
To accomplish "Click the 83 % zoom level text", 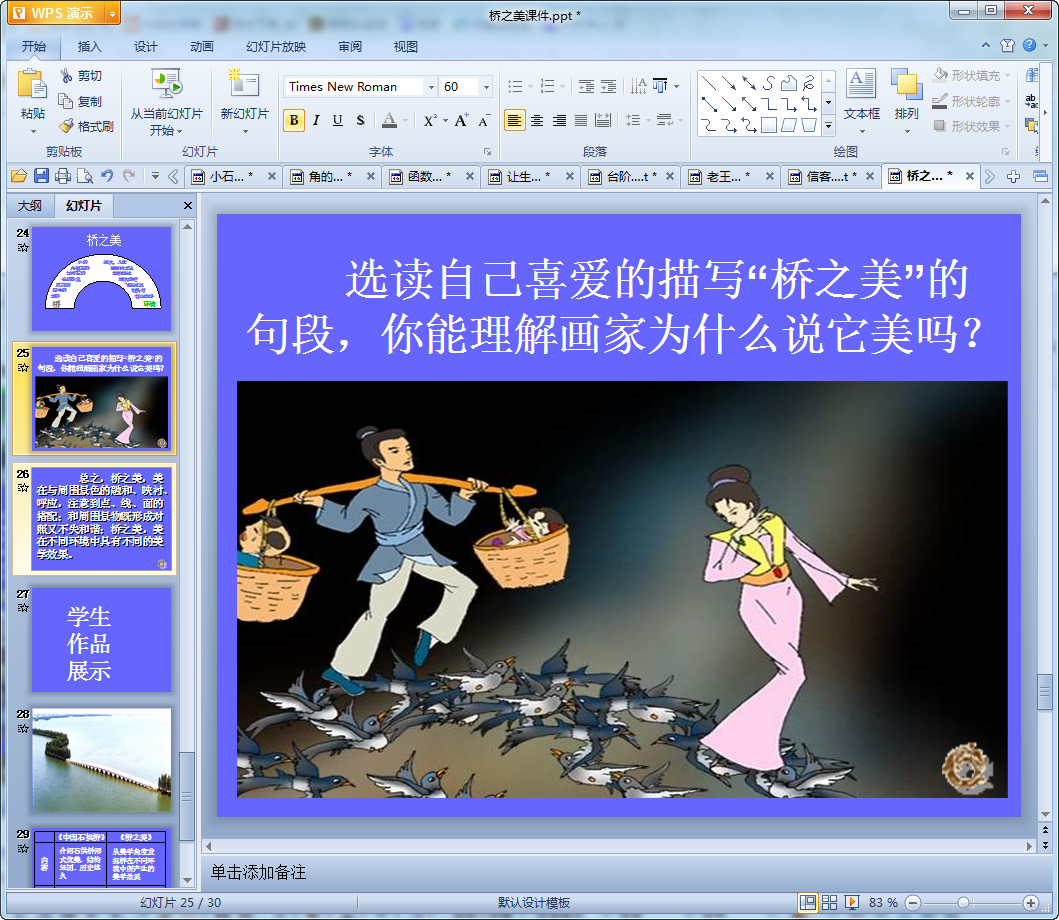I will coord(883,902).
